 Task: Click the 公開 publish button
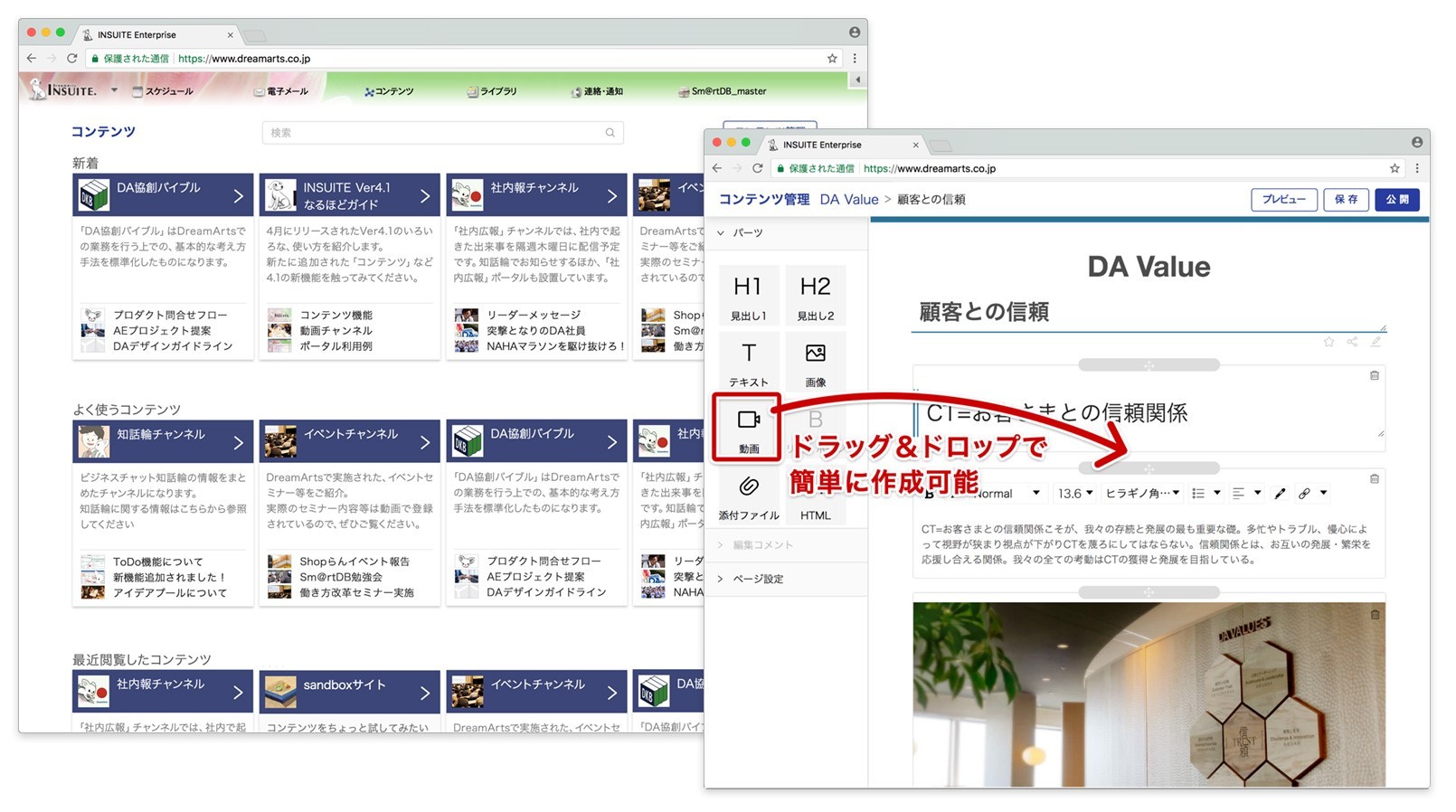click(x=1397, y=200)
